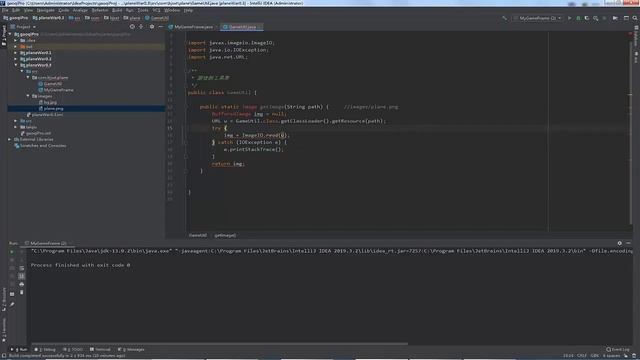Open the Run tool window tab at bottom
Screen dimensions: 640x360
pyautogui.click(x=18, y=349)
